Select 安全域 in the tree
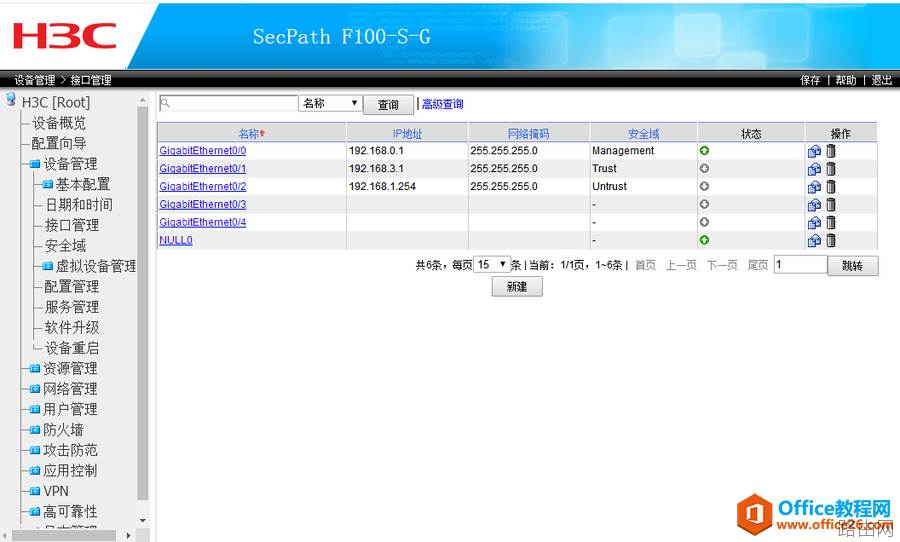 (65, 246)
